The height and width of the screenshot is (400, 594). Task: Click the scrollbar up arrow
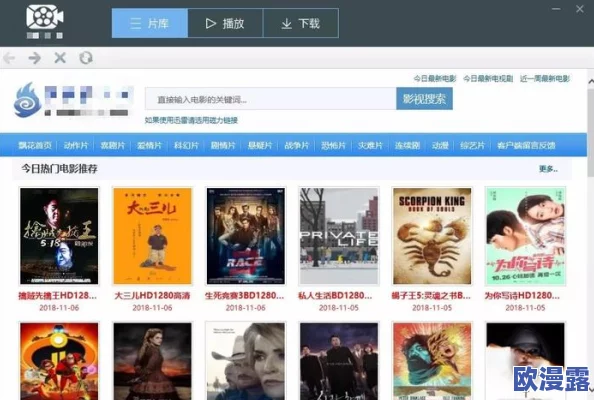click(591, 81)
